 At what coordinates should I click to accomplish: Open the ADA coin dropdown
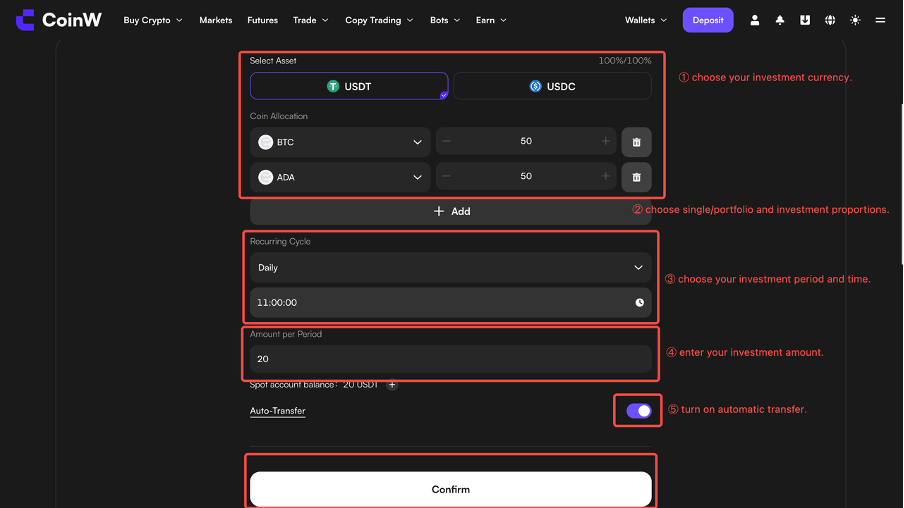click(340, 177)
